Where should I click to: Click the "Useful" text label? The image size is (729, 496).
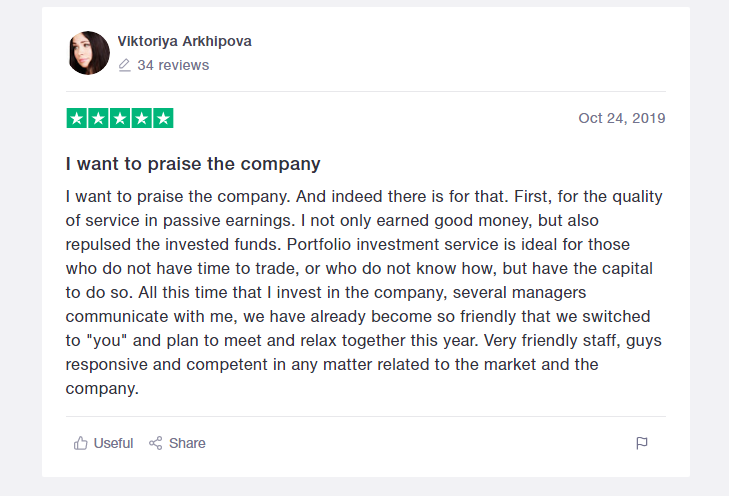113,443
